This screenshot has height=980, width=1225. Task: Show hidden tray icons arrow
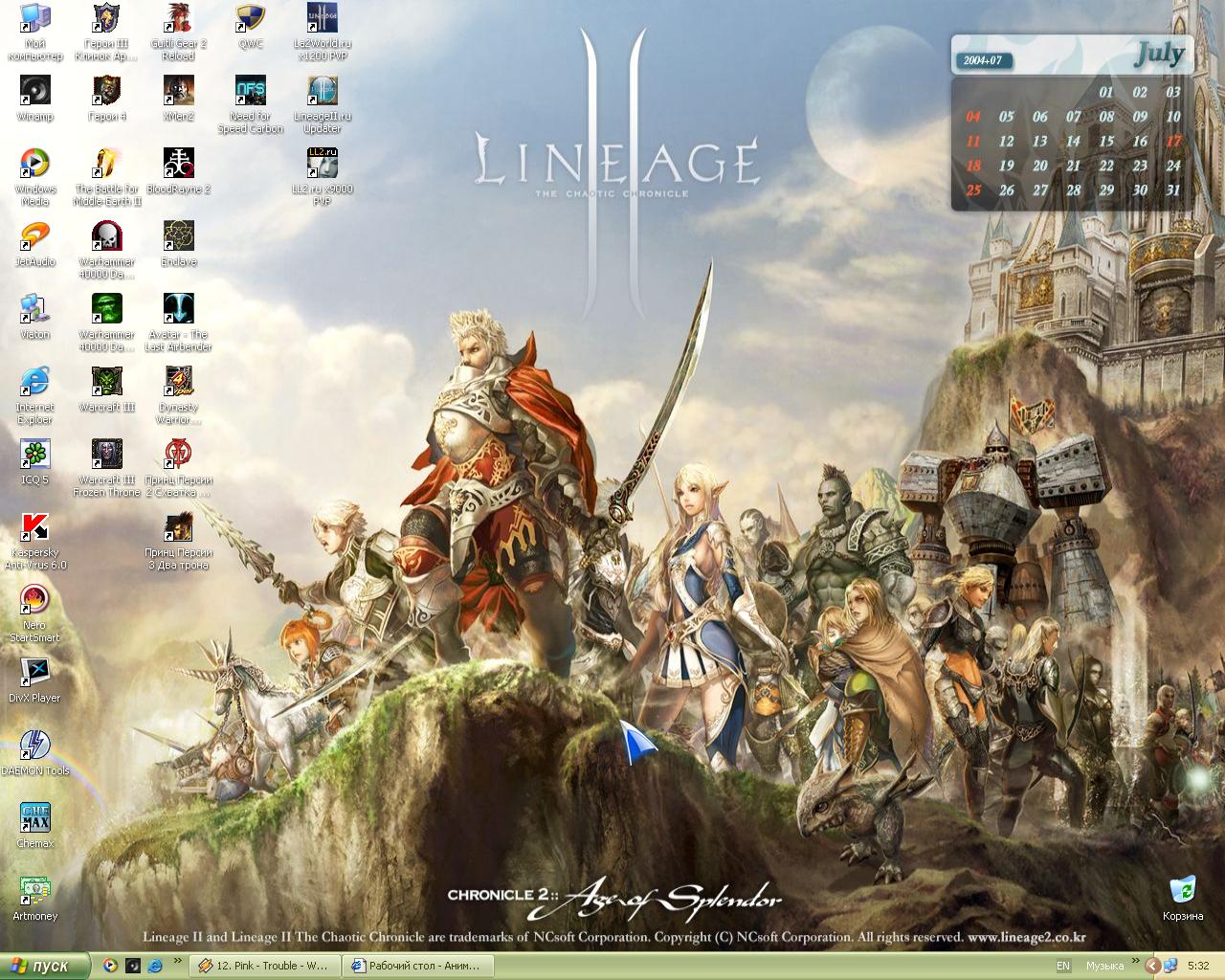[x=1153, y=966]
